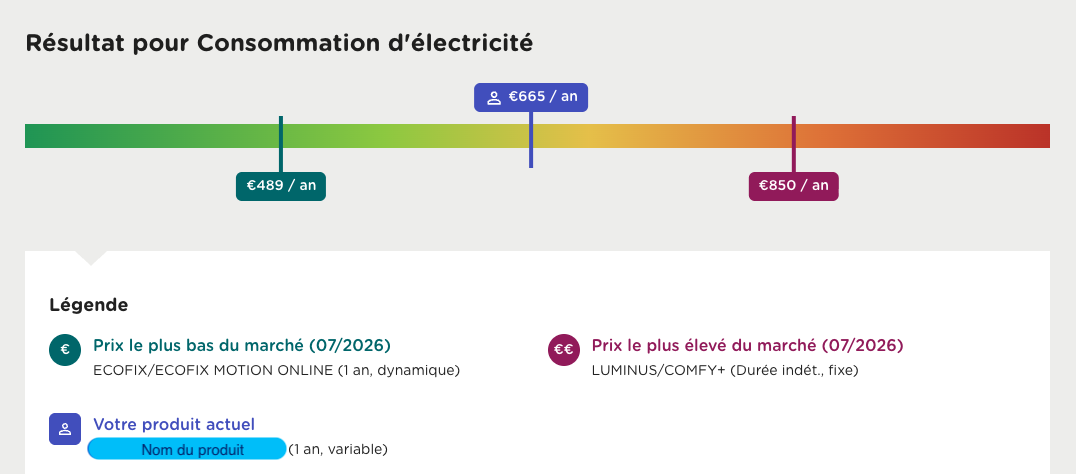Click 'Votre produit actuel' heading
Screen dimensions: 1076x474
click(174, 425)
